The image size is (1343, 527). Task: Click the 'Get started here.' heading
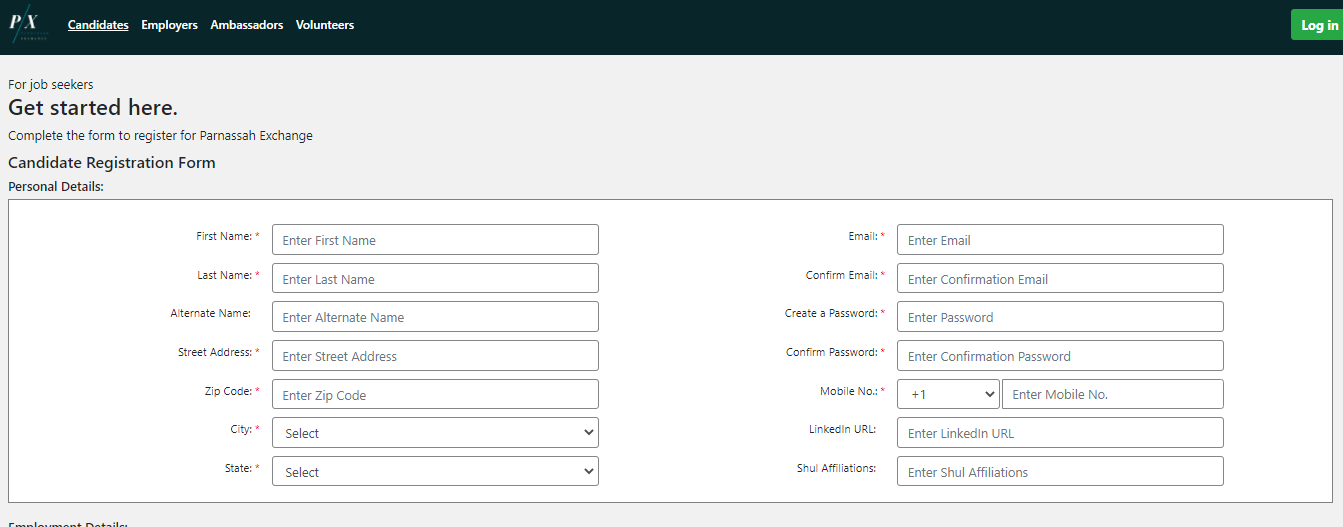coord(93,108)
